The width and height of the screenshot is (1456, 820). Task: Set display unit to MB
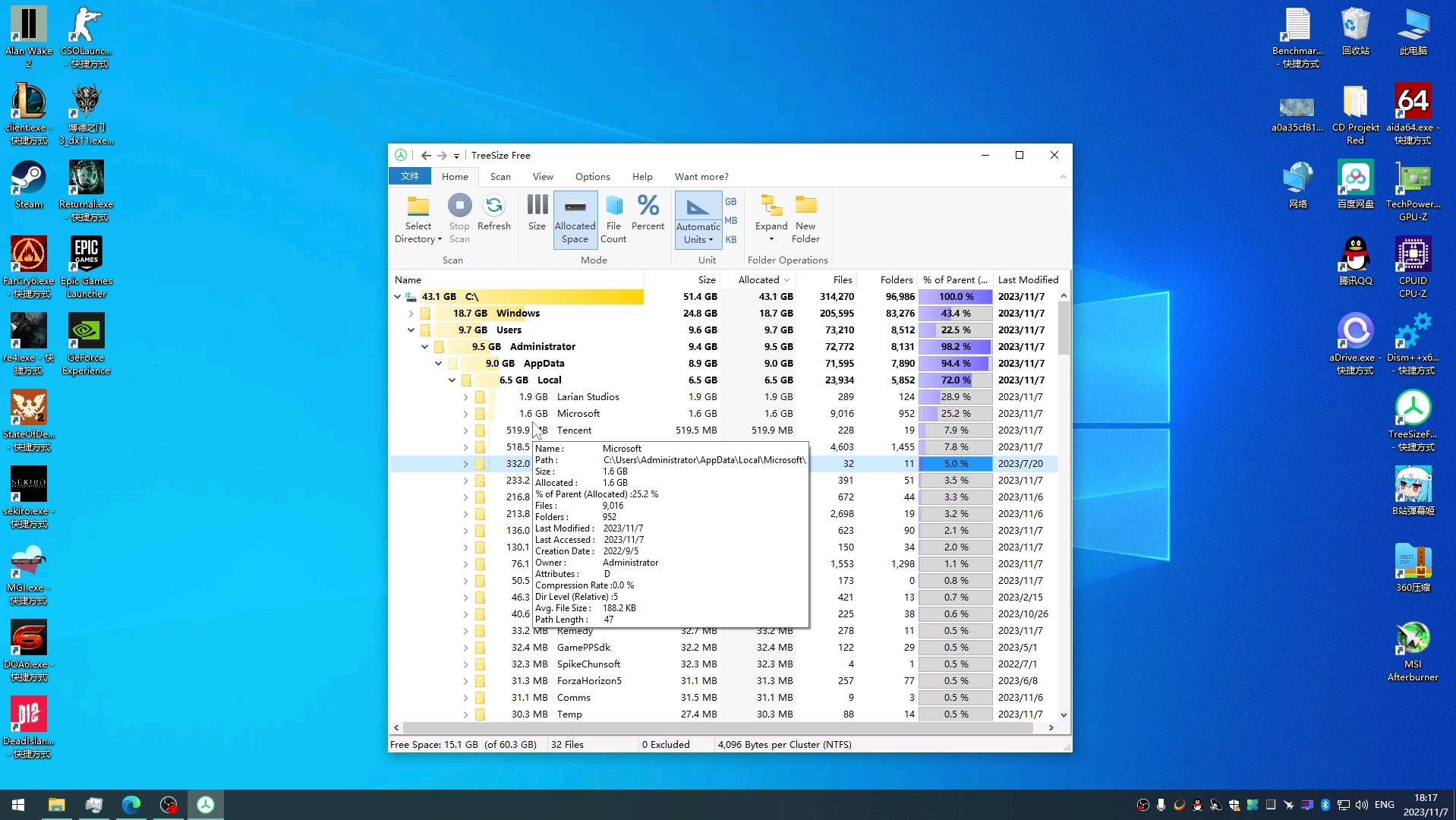[730, 221]
